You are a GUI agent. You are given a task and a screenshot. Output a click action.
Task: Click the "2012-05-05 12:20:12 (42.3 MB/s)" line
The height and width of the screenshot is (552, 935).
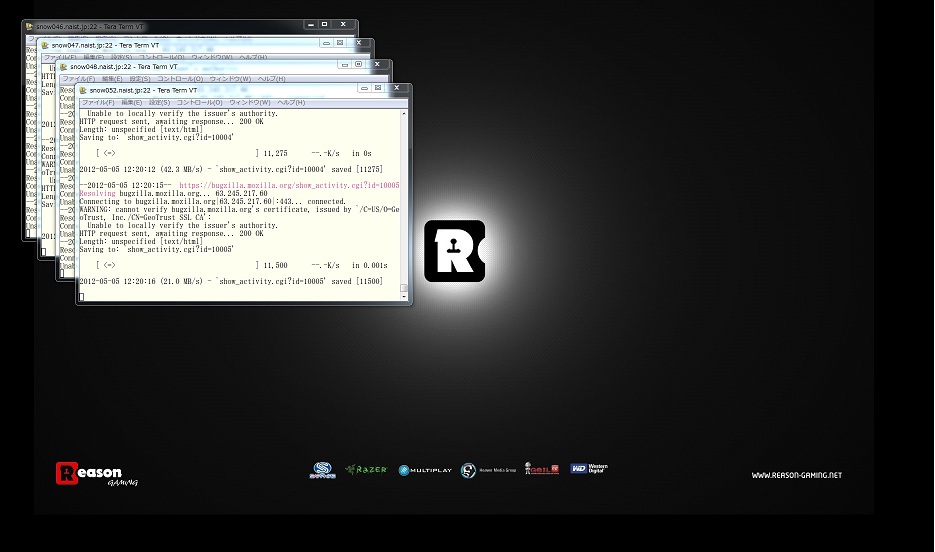point(231,169)
